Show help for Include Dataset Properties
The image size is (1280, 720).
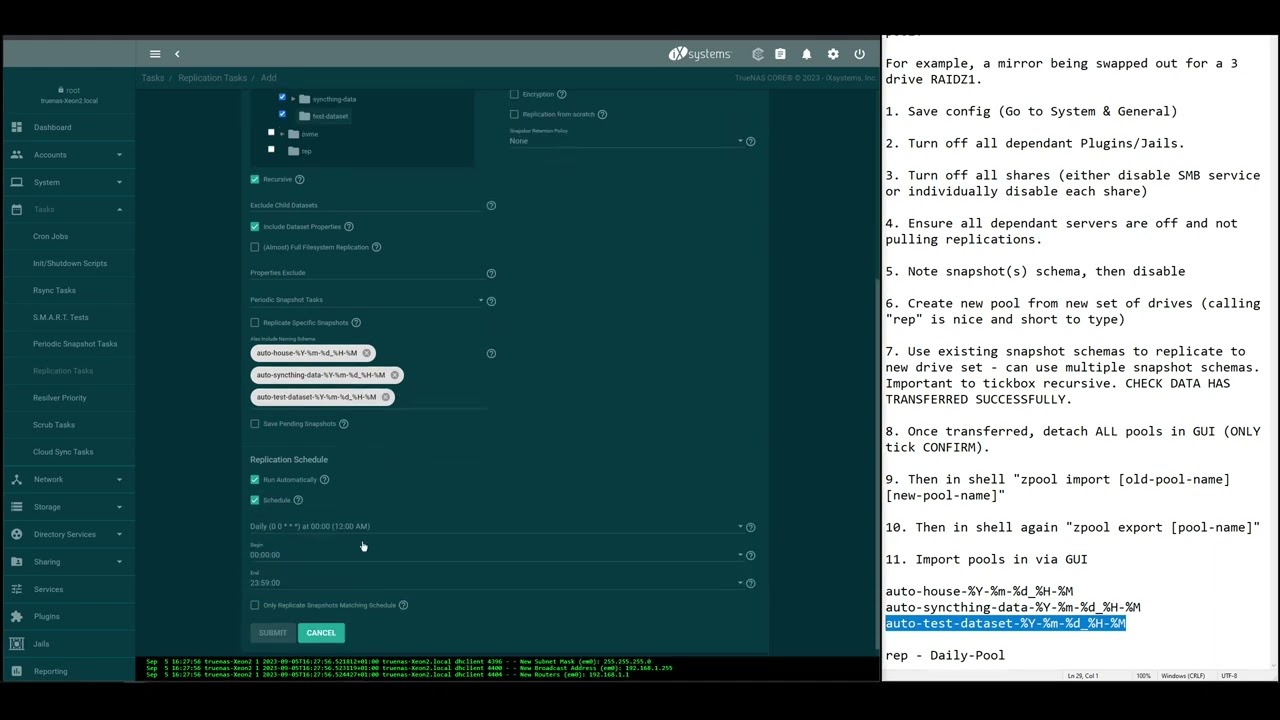(349, 227)
